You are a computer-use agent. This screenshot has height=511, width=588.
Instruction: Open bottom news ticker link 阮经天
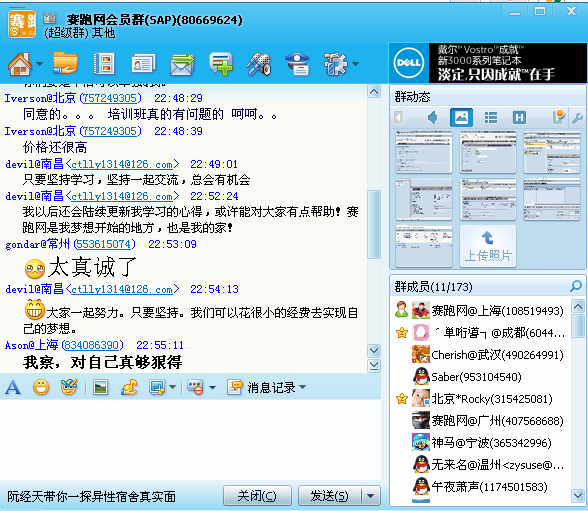pos(91,496)
